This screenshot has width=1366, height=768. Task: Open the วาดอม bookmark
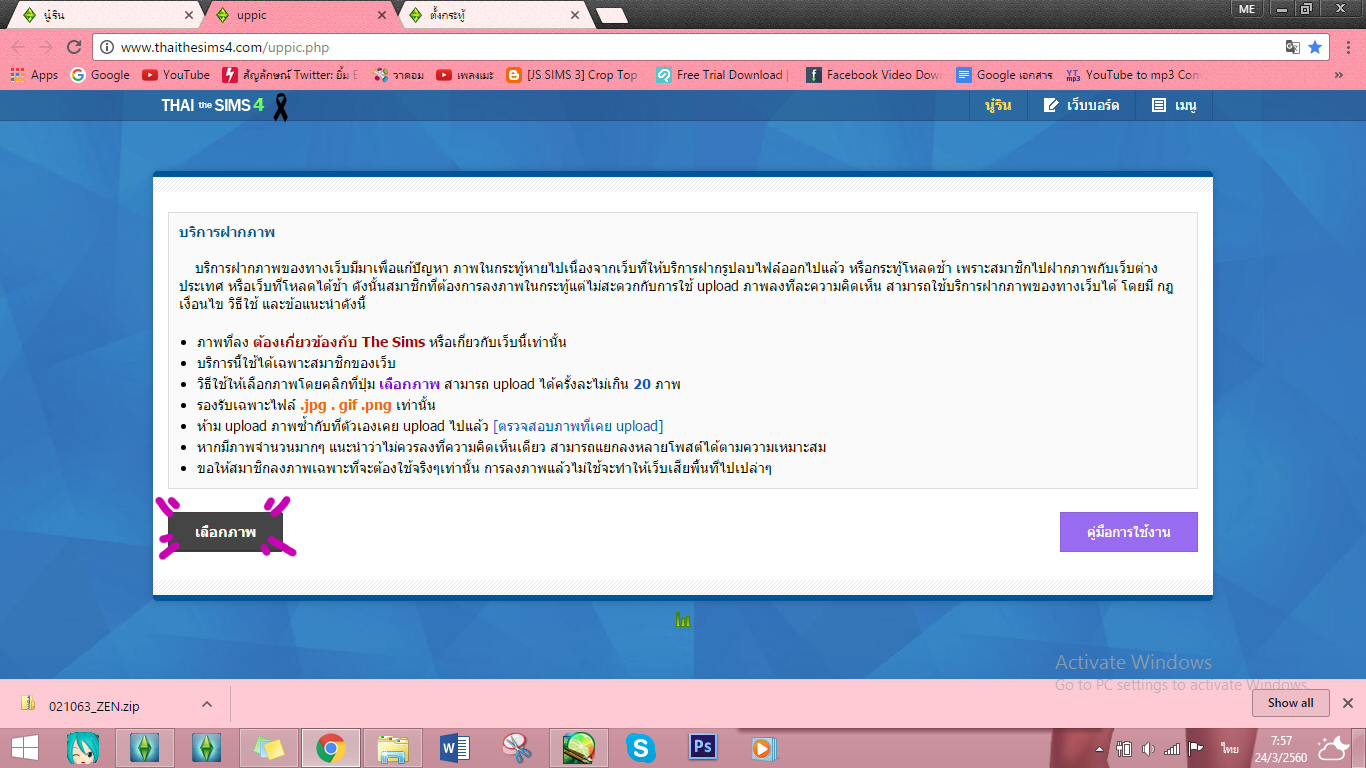[399, 75]
